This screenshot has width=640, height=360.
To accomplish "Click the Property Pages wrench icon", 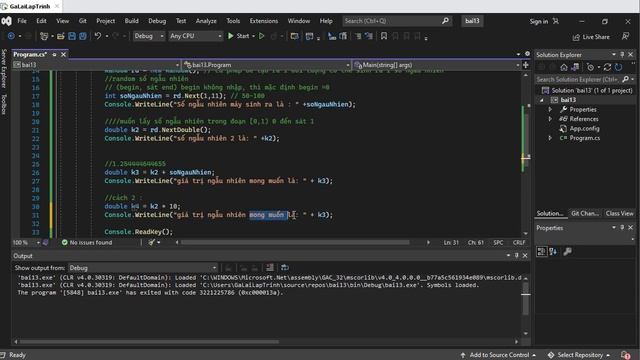I will tap(567, 252).
